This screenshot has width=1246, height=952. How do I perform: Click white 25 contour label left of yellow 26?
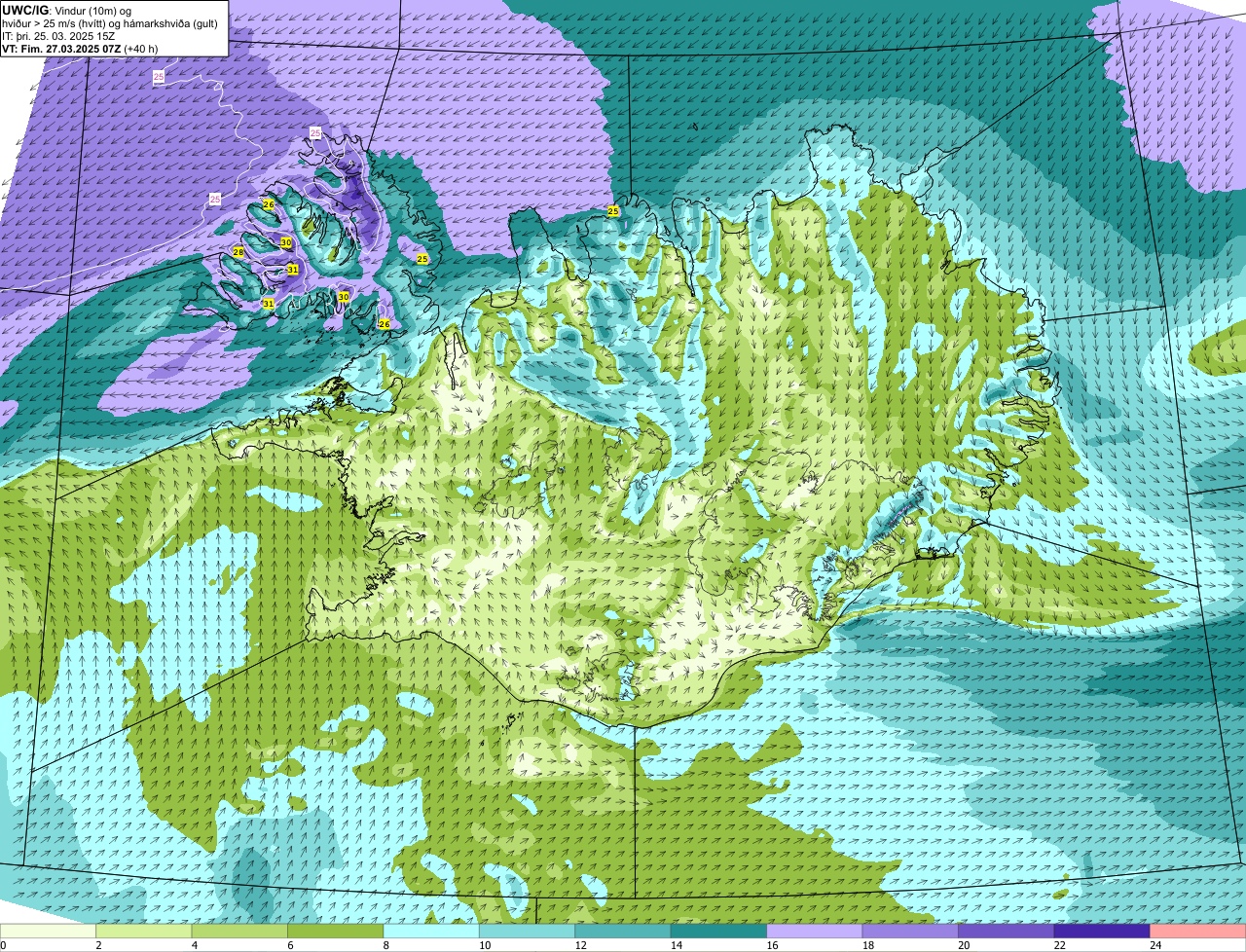click(x=214, y=200)
